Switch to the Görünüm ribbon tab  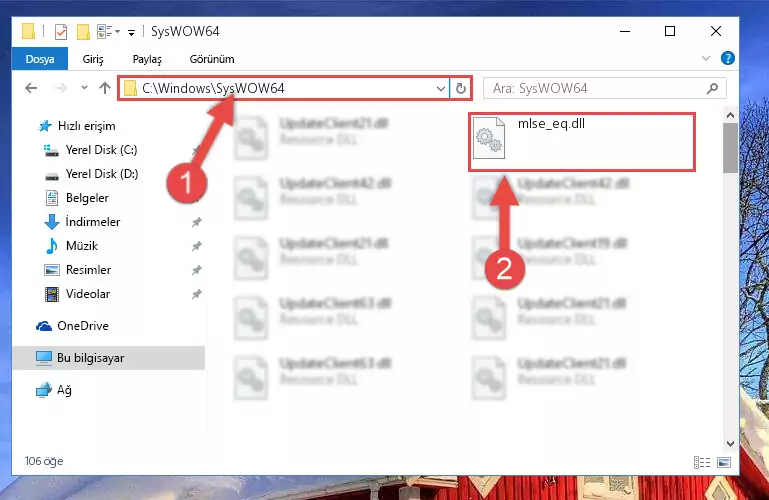point(212,59)
